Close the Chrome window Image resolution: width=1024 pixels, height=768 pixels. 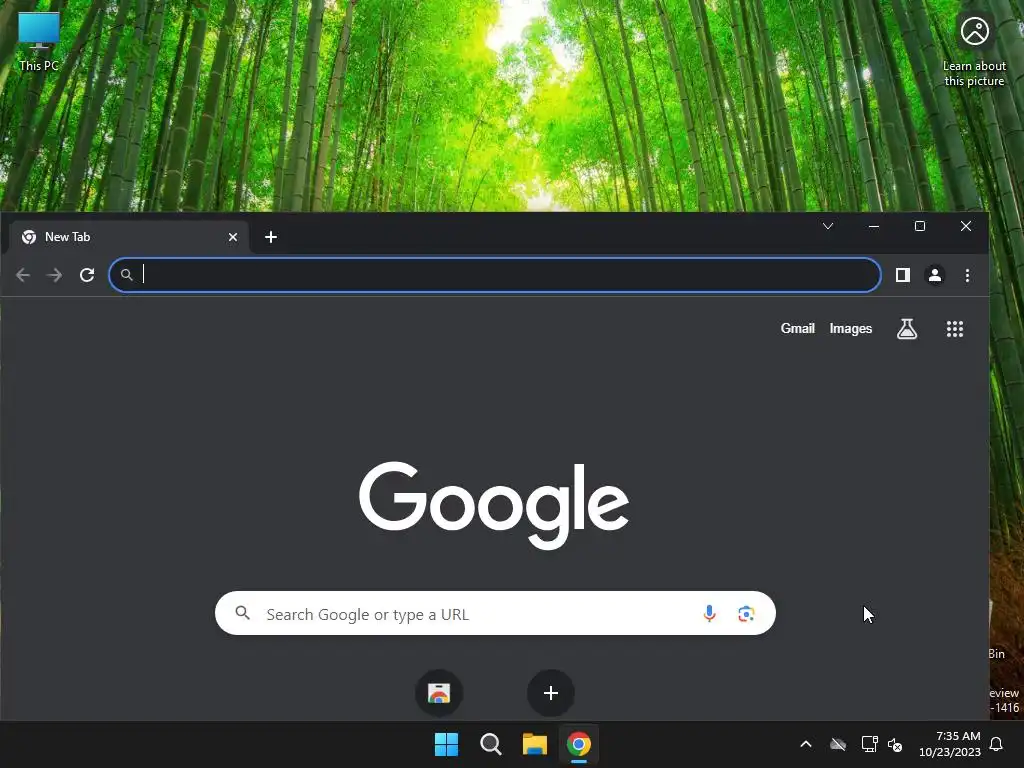[966, 226]
